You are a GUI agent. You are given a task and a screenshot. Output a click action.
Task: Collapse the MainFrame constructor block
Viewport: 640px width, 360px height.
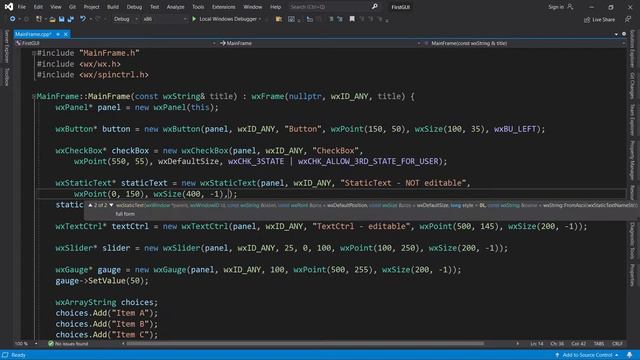34,96
